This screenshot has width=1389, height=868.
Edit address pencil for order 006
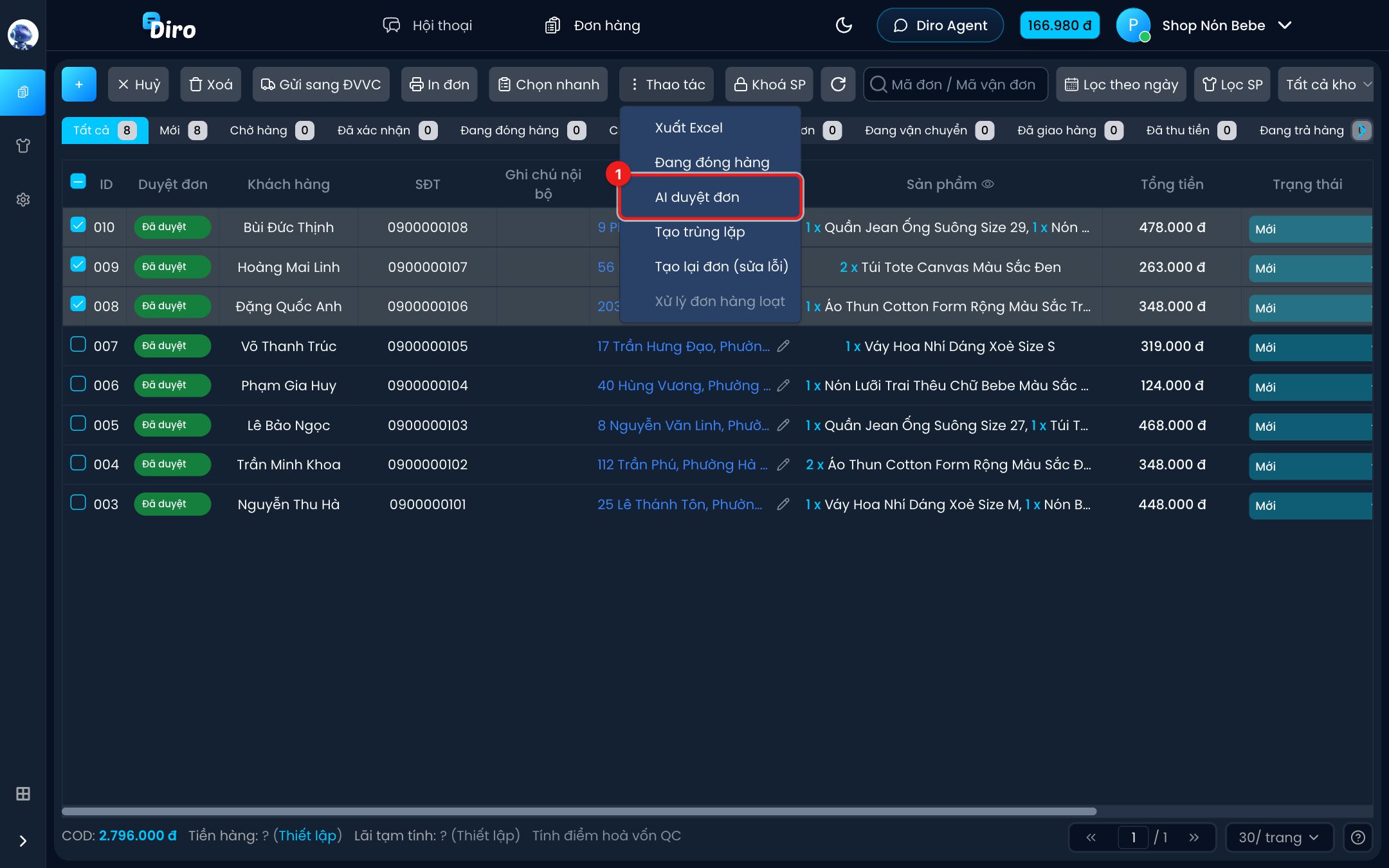[783, 385]
